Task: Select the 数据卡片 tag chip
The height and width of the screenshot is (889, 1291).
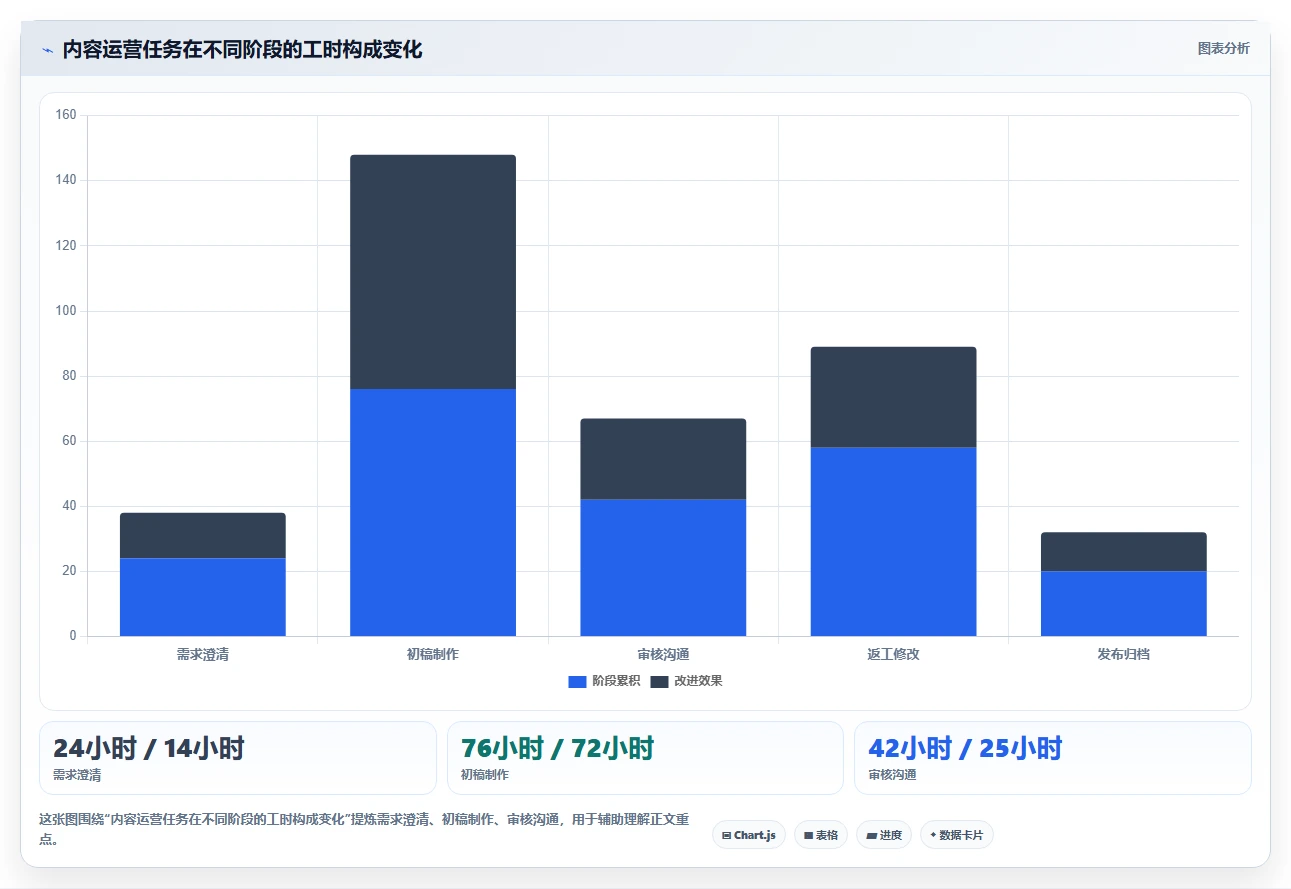Action: [957, 835]
